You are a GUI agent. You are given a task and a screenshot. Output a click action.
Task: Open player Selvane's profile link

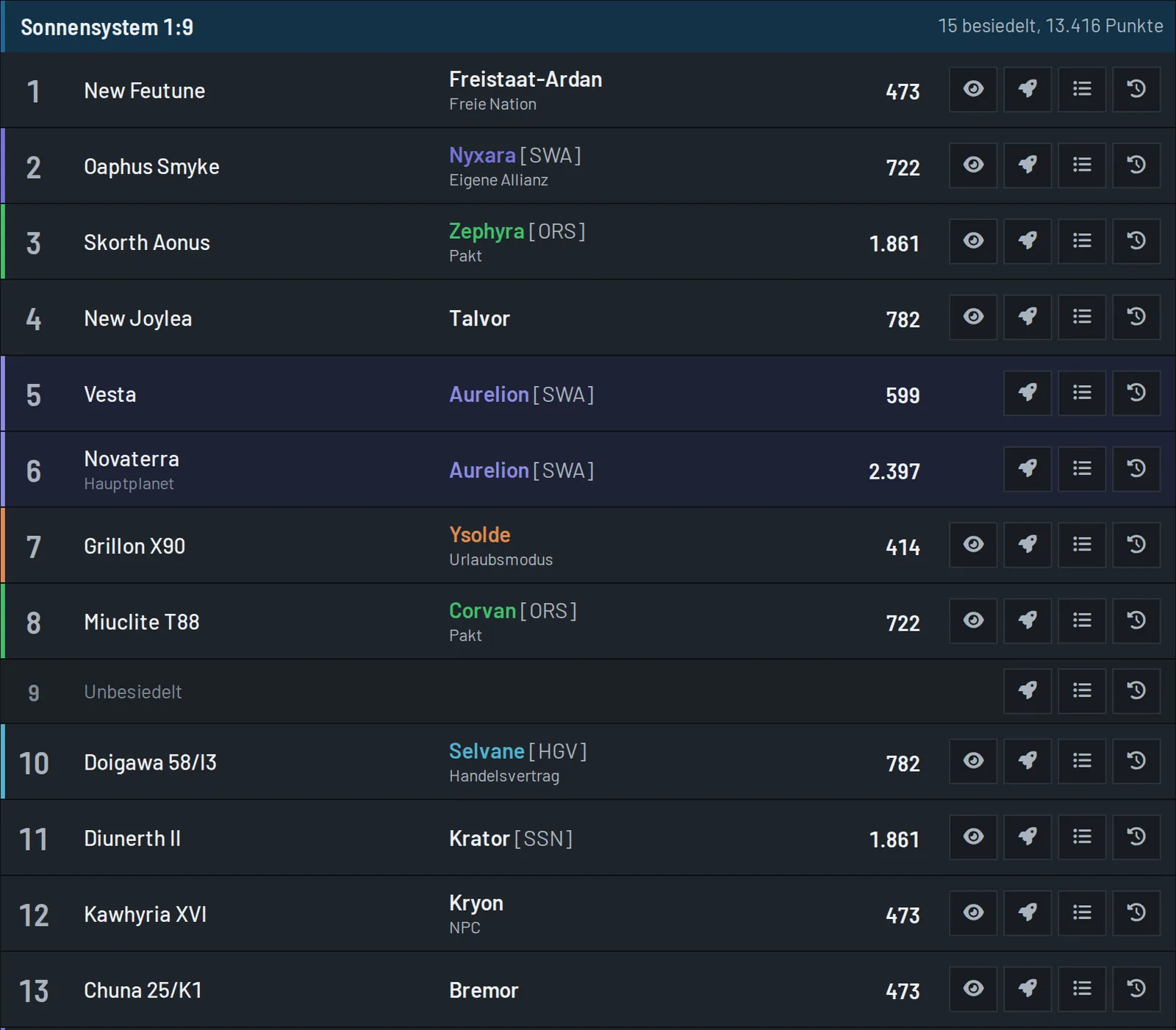tap(487, 751)
